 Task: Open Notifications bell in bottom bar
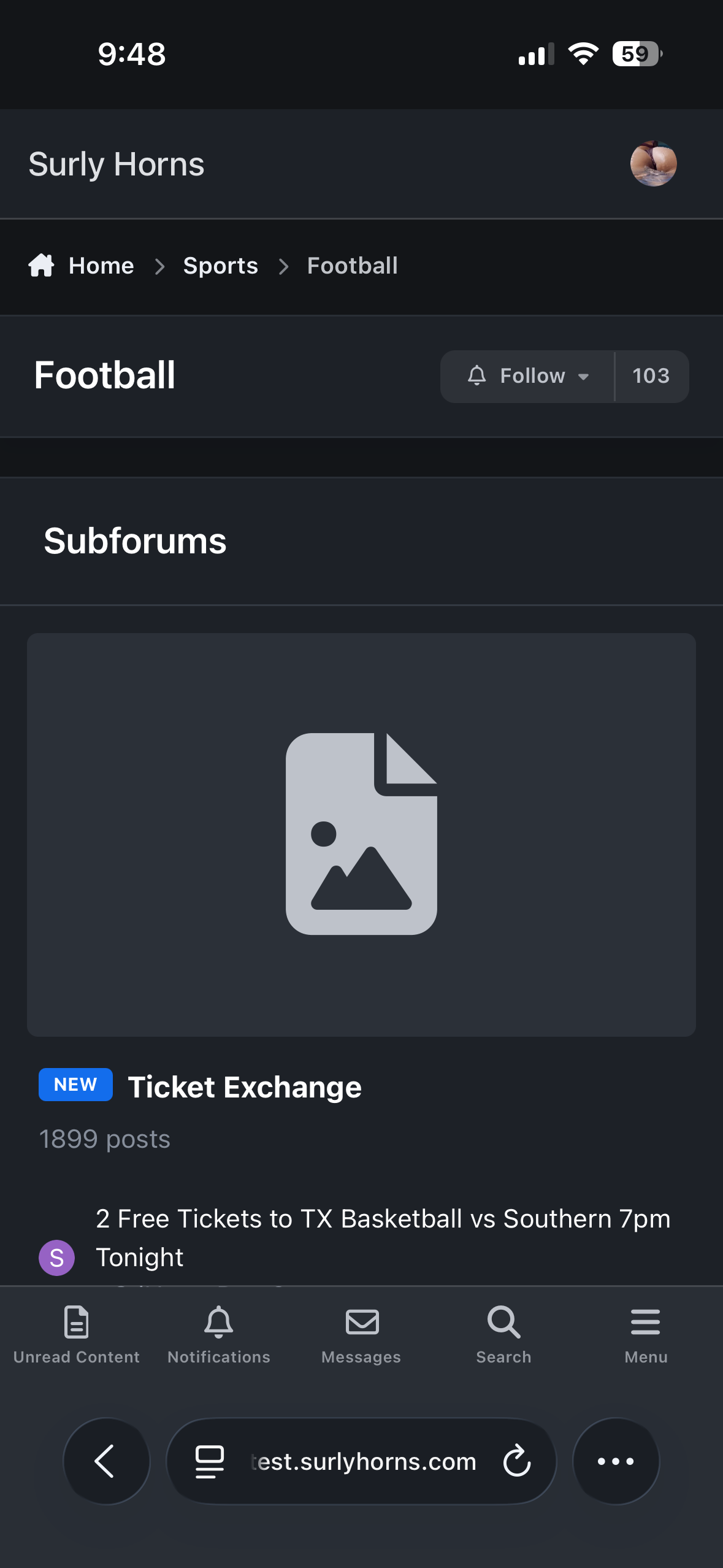219,1334
